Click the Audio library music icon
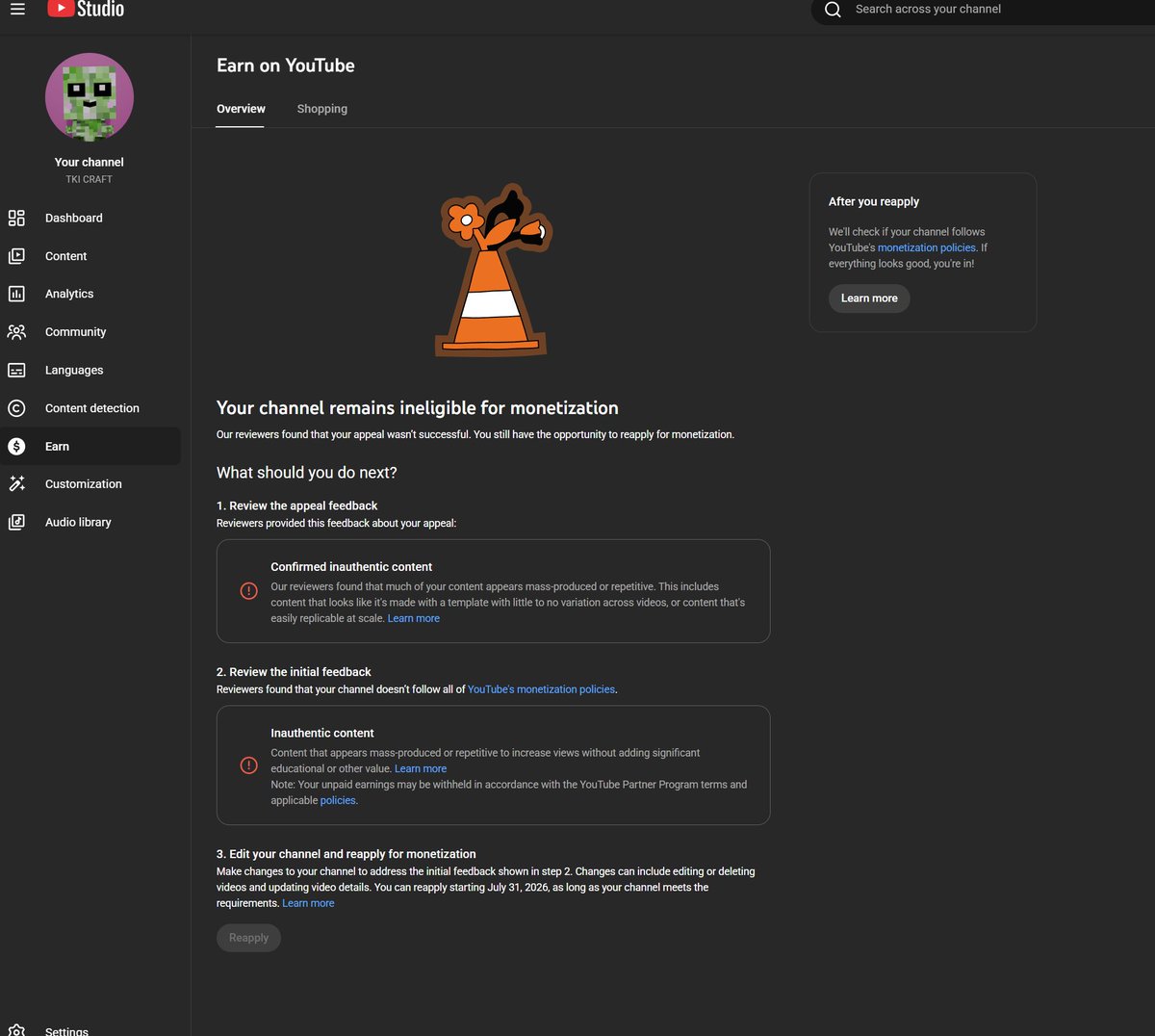 16,522
